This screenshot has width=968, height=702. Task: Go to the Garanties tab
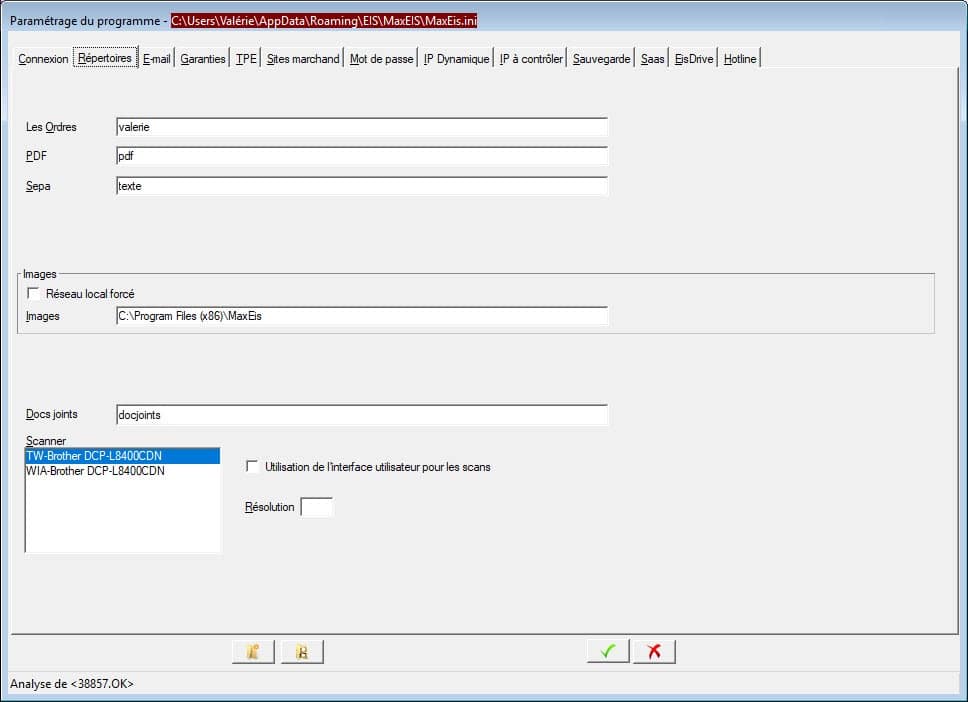[203, 59]
